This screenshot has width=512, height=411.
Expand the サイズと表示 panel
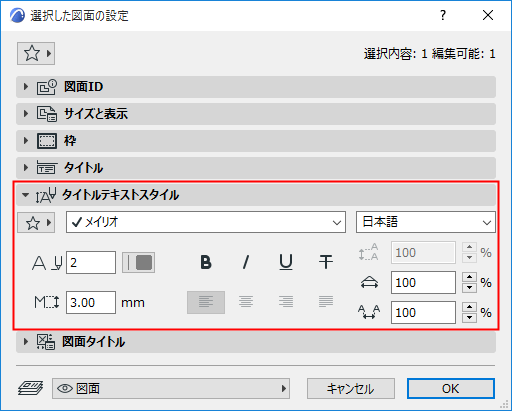click(256, 114)
